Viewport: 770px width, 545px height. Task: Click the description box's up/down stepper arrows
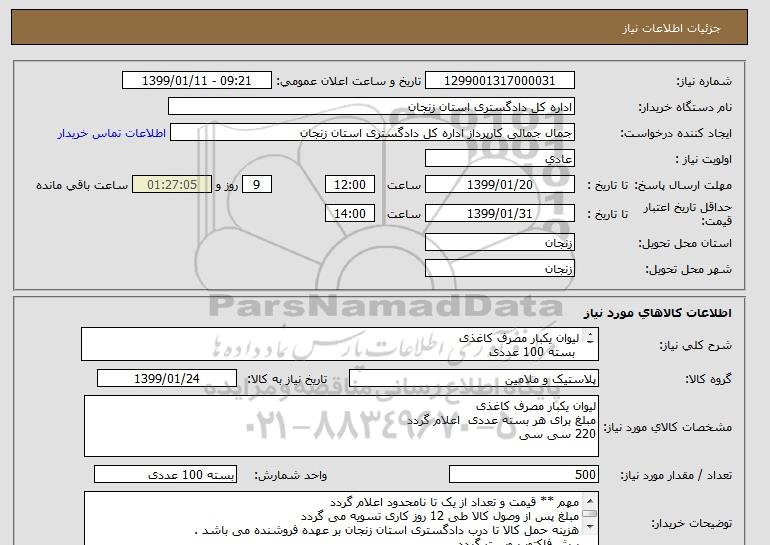click(x=590, y=338)
